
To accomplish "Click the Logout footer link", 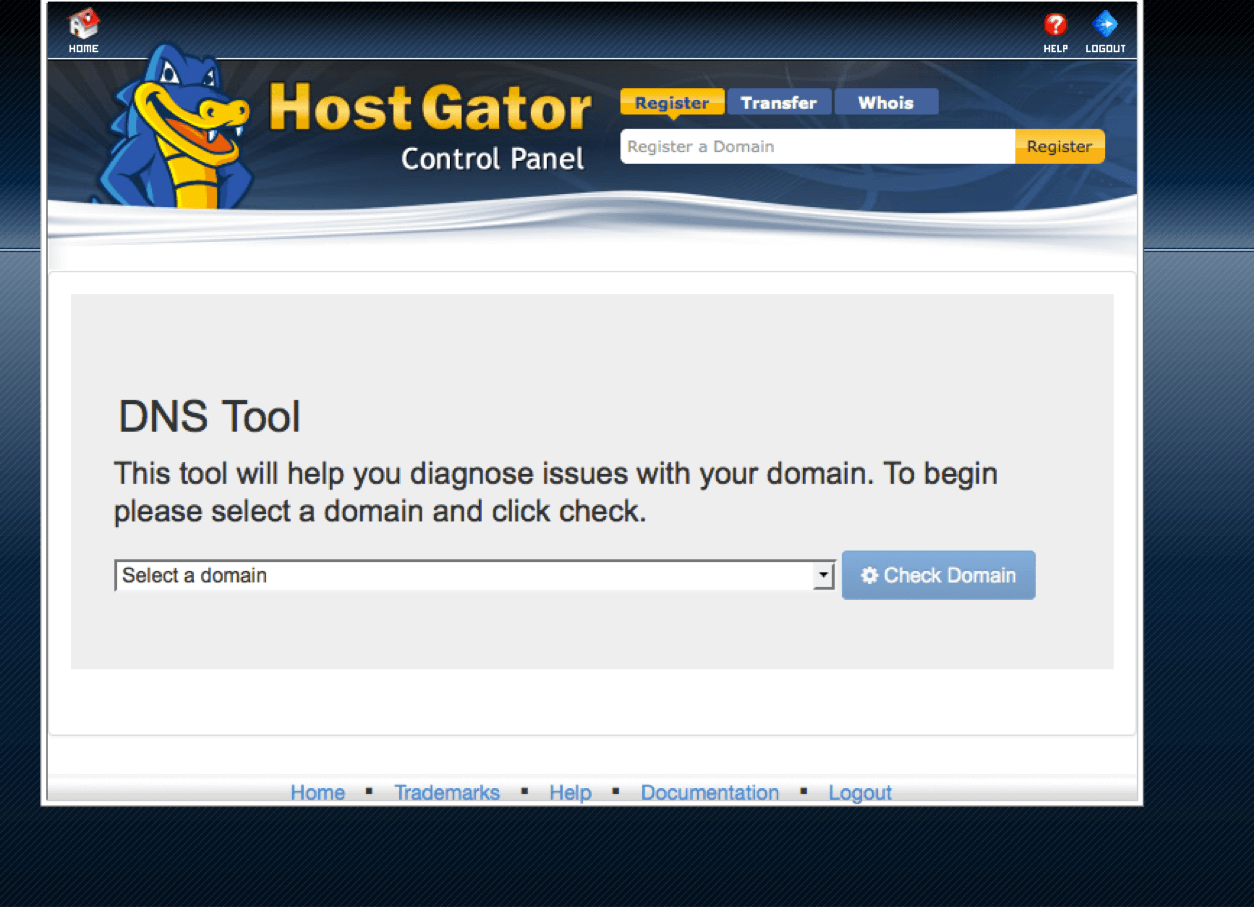I will [x=860, y=792].
